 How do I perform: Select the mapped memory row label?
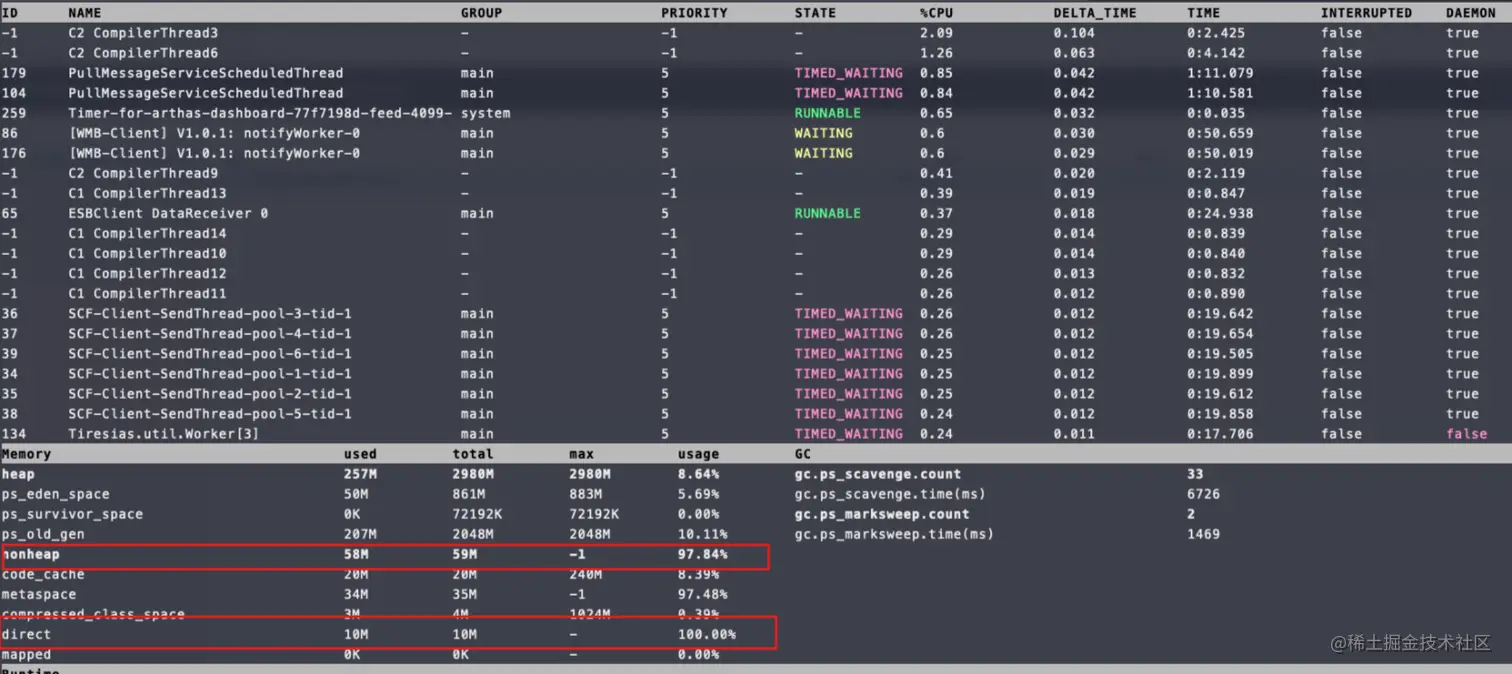(x=26, y=654)
